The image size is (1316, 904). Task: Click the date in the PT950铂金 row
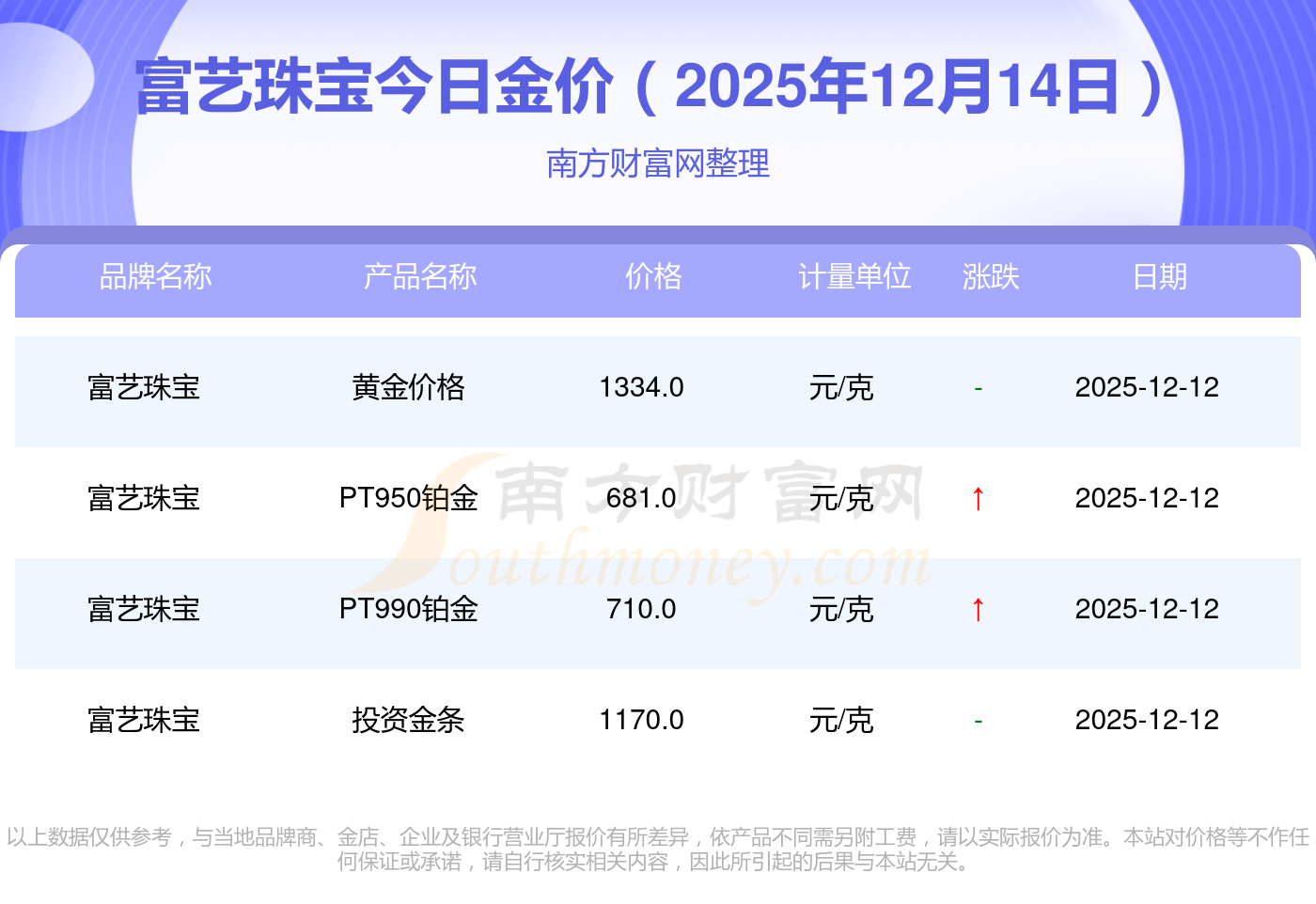tap(1147, 498)
